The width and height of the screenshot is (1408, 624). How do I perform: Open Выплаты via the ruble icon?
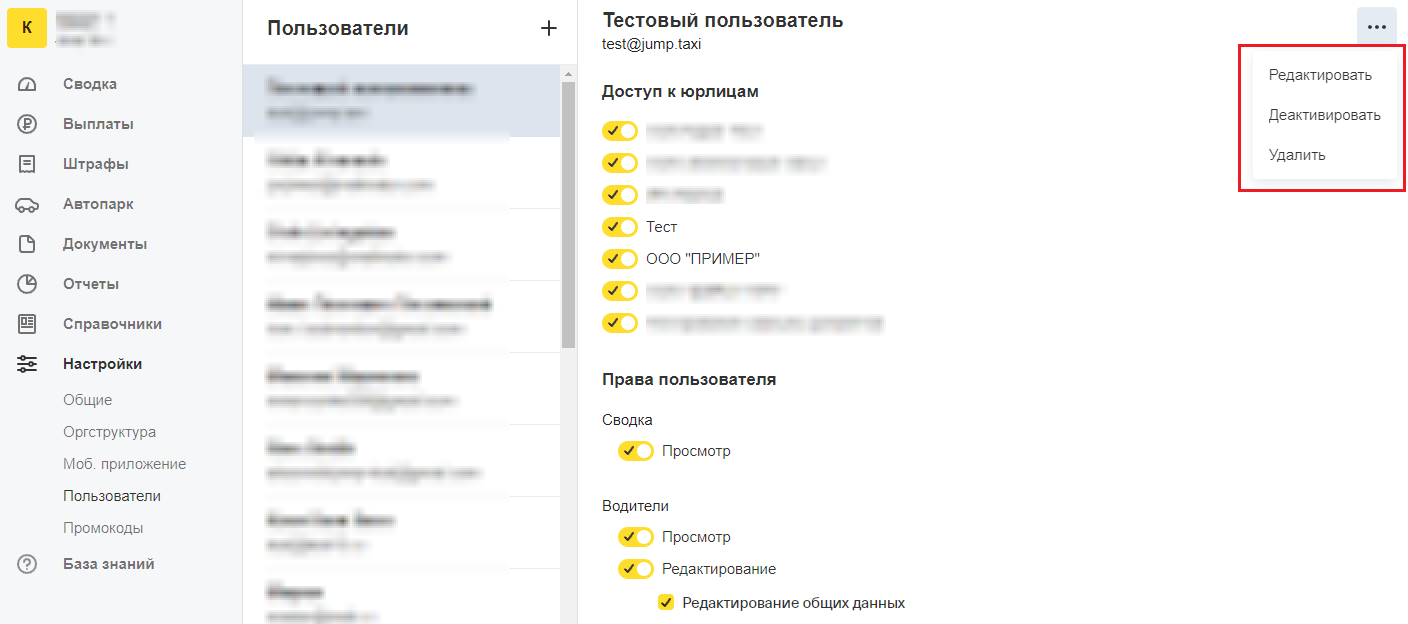click(x=27, y=124)
